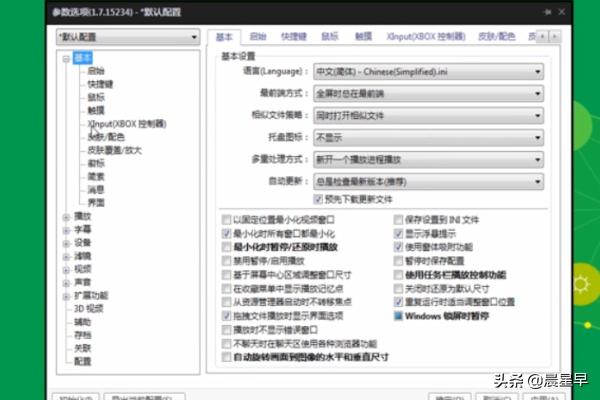Toggle Windows 锁屏时暂停 option
The image size is (600, 400).
pos(398,315)
